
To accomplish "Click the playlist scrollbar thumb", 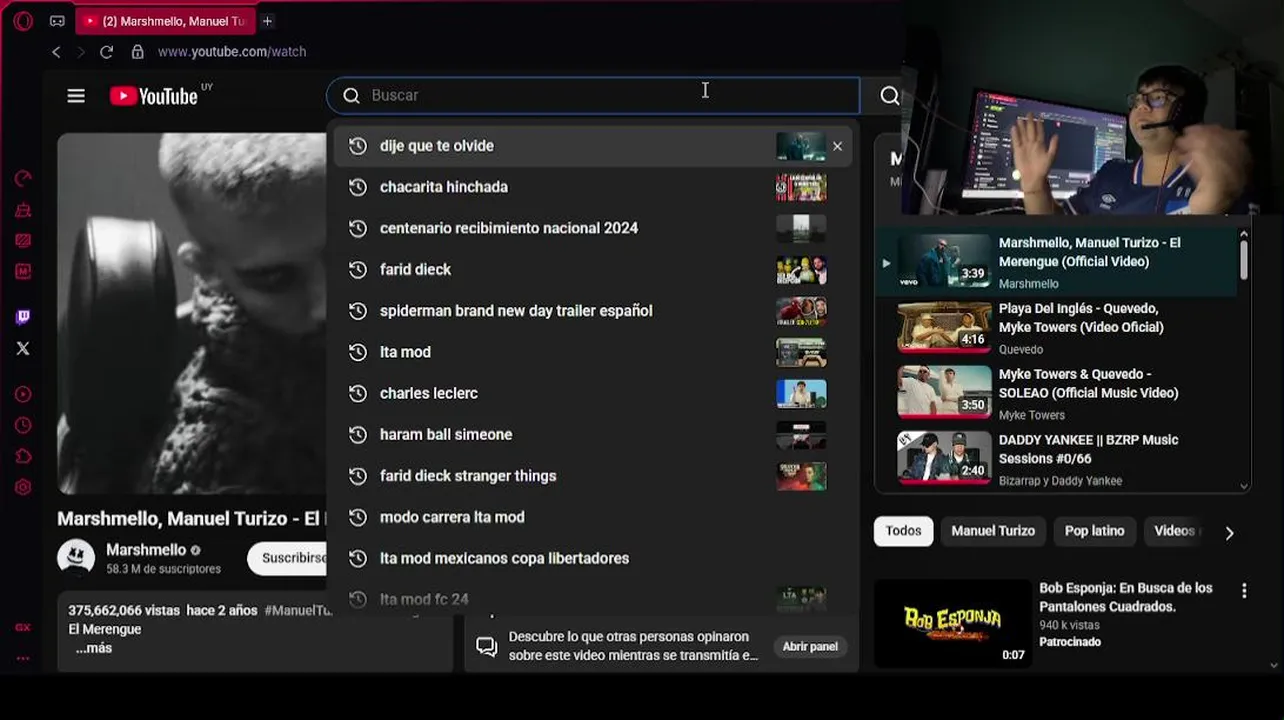I will 1244,260.
